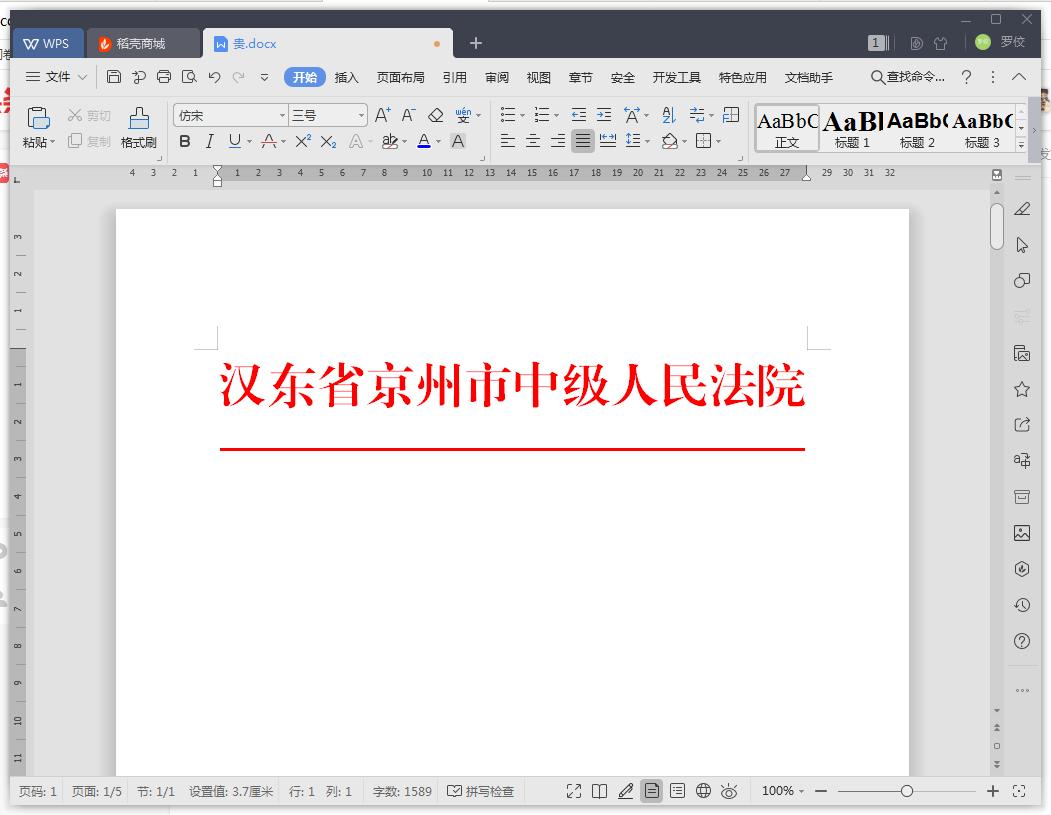Viewport: 1051px width, 815px height.
Task: Toggle italic formatting
Action: click(x=210, y=141)
